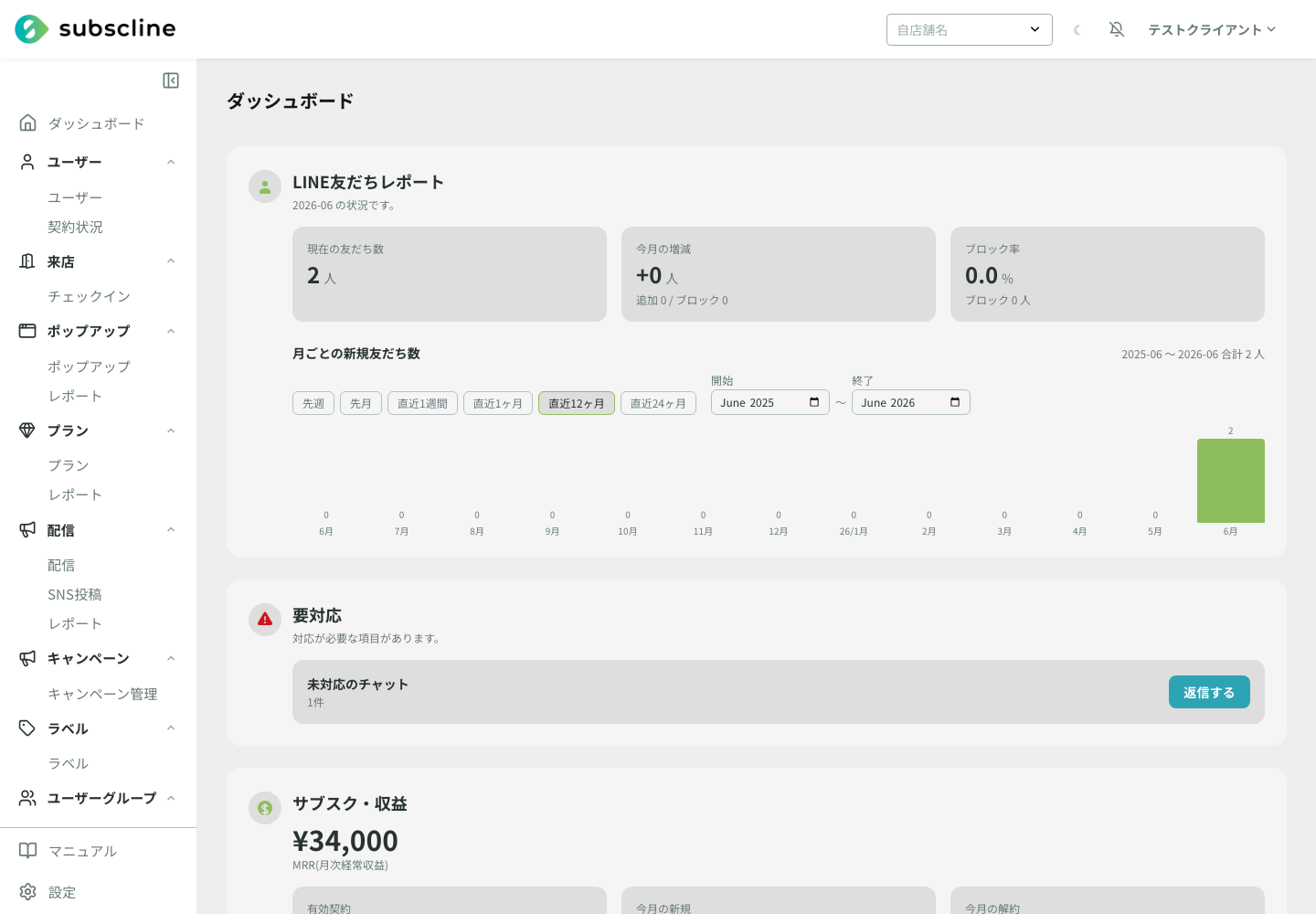Screen dimensions: 1316x914
Task: Select the 直近1ヶ月 range filter
Action: pyautogui.click(x=498, y=403)
